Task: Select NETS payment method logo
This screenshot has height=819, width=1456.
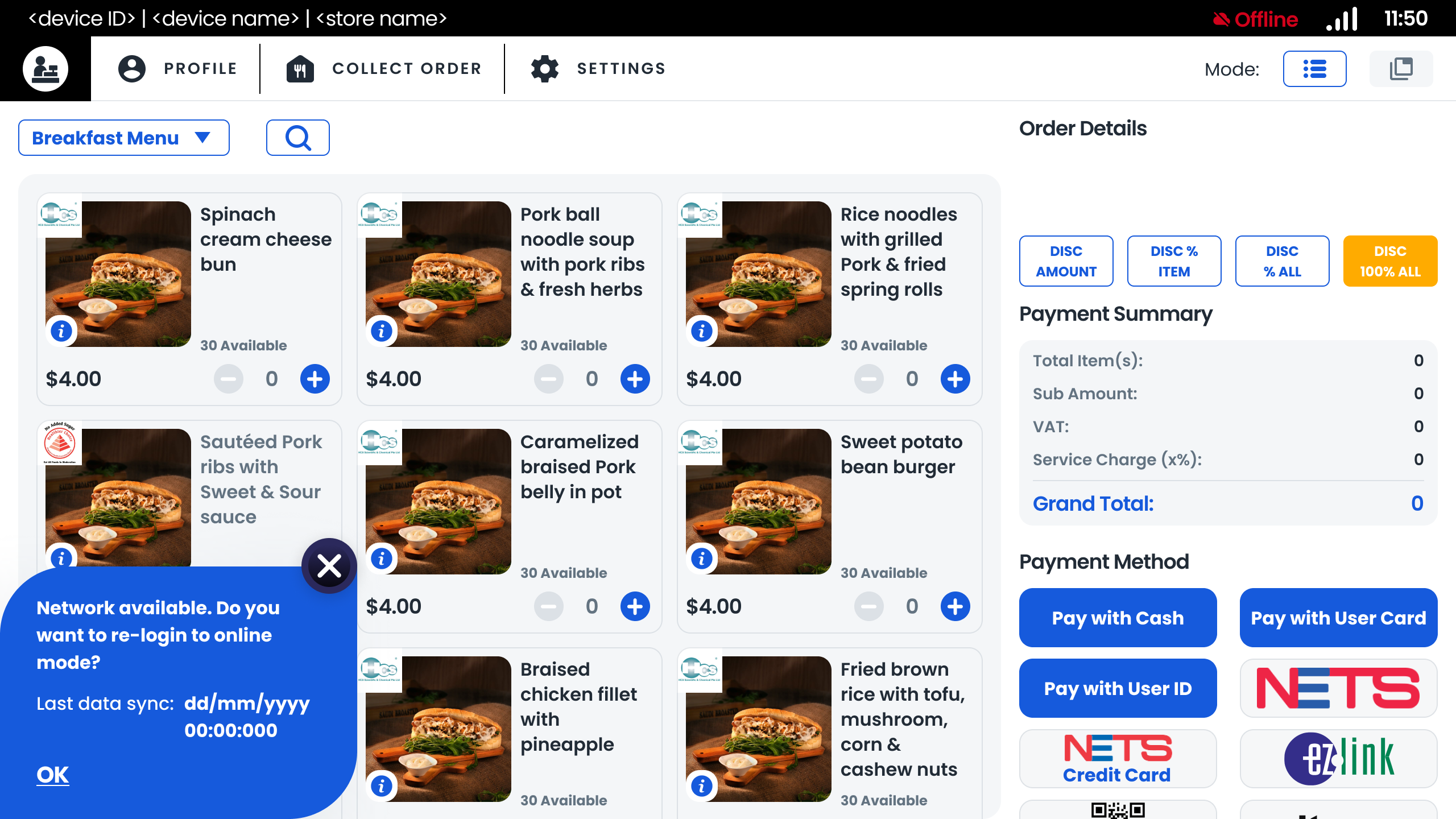Action: (1338, 688)
